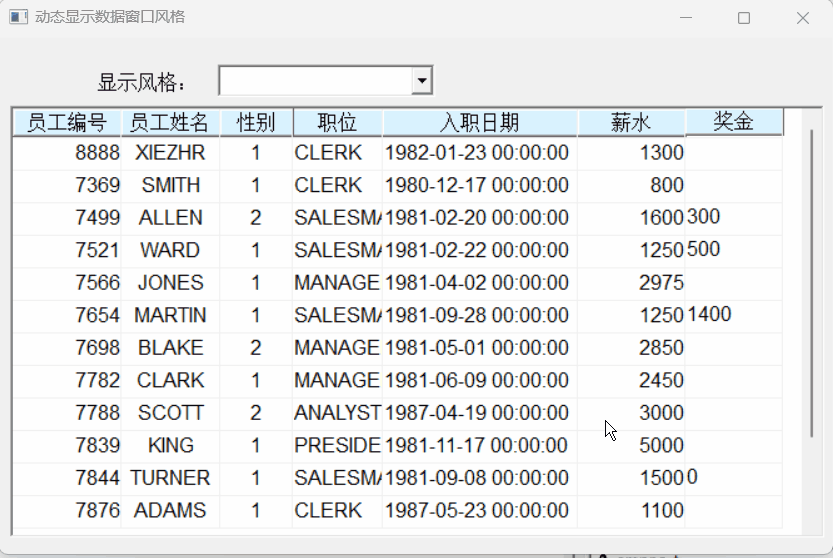Click bonus value 1400
833x558 pixels.
click(709, 315)
